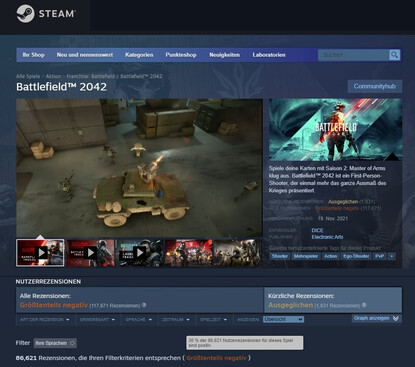Click the release date 19. Nov. 2021
The image size is (415, 367).
[x=333, y=219]
